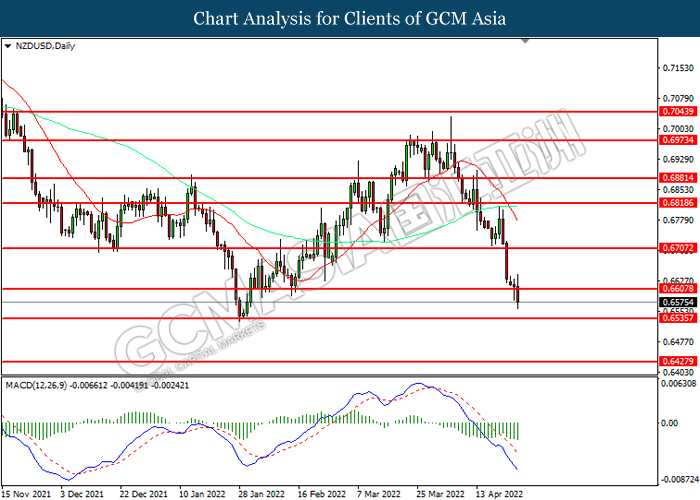Select the 0.65357 support level label

(678, 318)
